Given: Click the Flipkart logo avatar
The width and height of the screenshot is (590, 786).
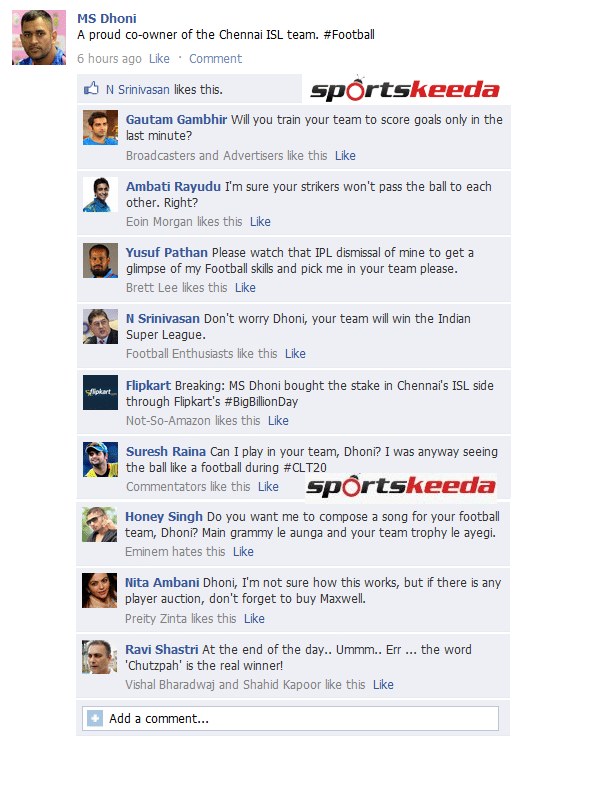Looking at the screenshot, I should click(100, 392).
